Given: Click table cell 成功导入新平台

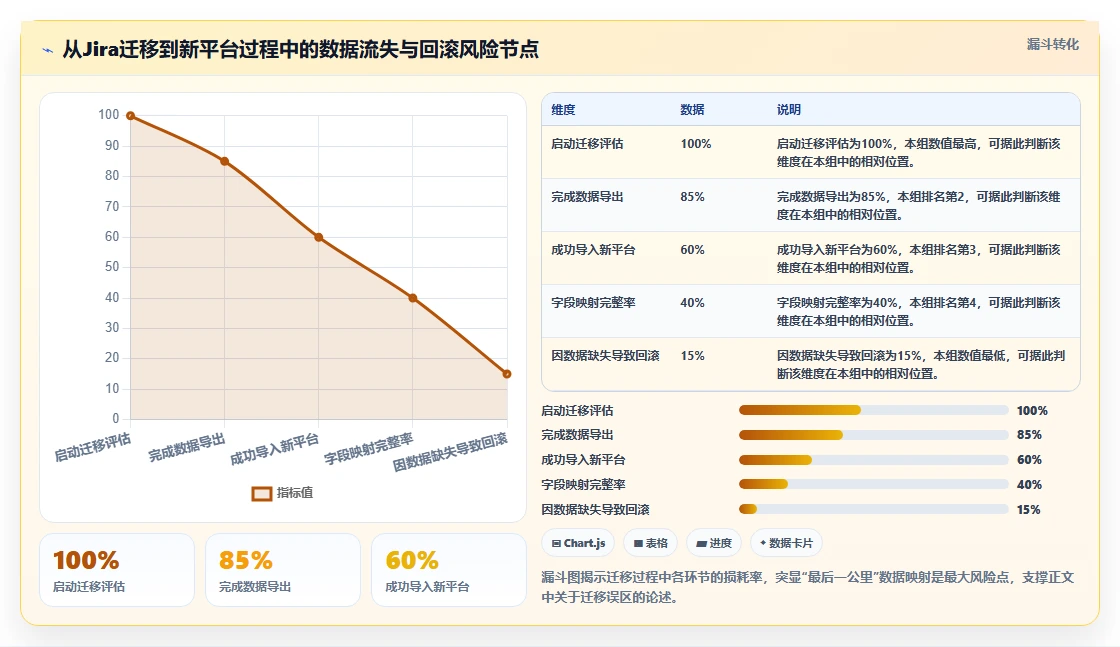Looking at the screenshot, I should 593,249.
